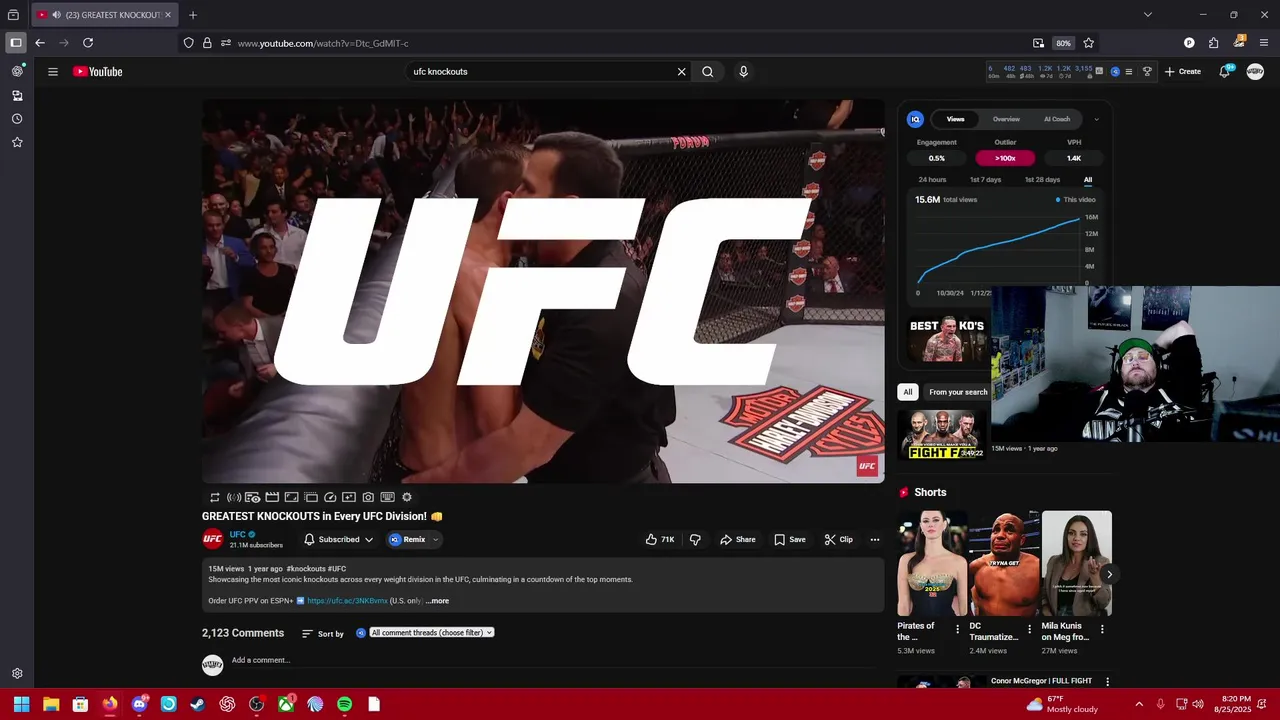Click the >100x Outlier badge

click(x=1005, y=158)
